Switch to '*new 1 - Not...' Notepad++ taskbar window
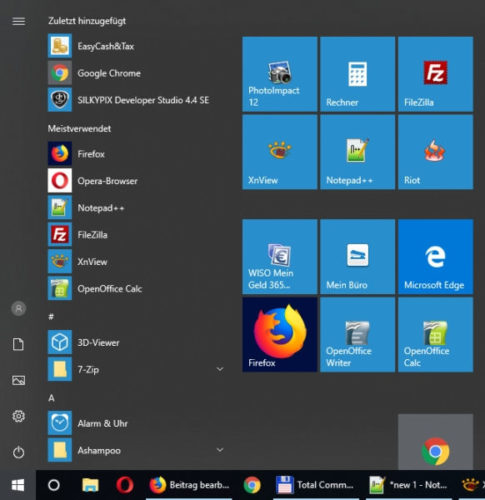485x500 pixels. coord(409,485)
